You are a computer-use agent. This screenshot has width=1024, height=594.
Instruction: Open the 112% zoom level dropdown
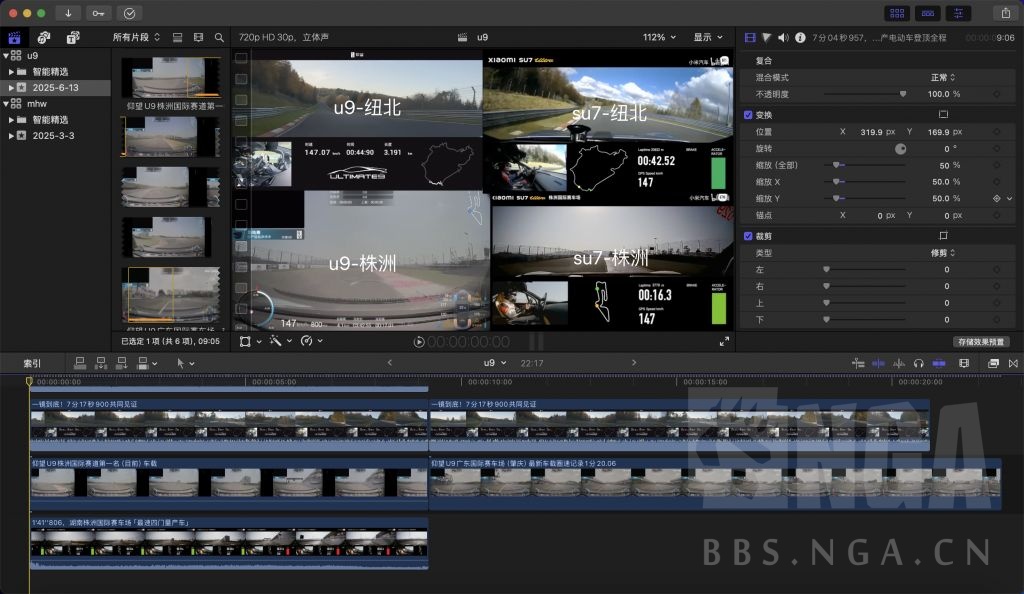[x=659, y=37]
